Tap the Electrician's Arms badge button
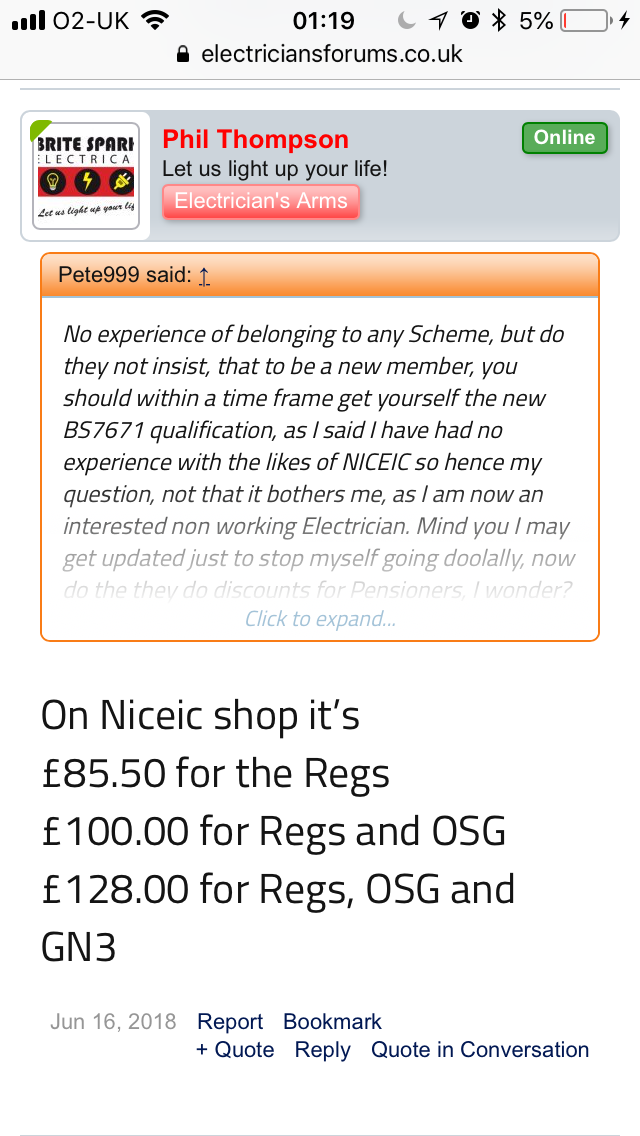The image size is (640, 1136). coord(261,201)
